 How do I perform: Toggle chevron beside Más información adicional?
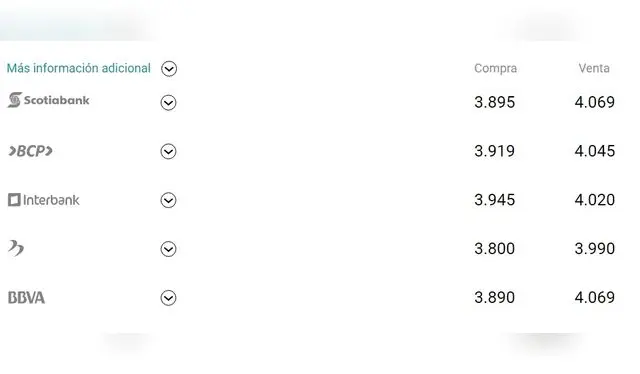(169, 69)
